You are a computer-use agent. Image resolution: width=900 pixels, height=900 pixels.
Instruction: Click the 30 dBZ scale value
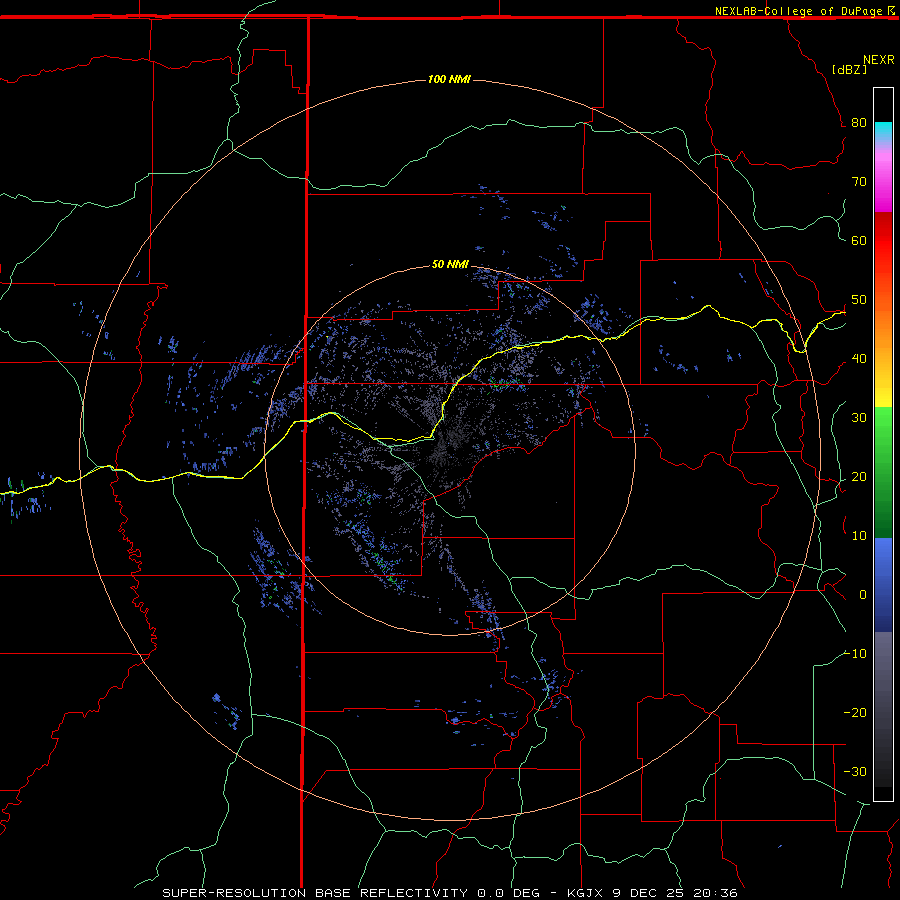(859, 418)
